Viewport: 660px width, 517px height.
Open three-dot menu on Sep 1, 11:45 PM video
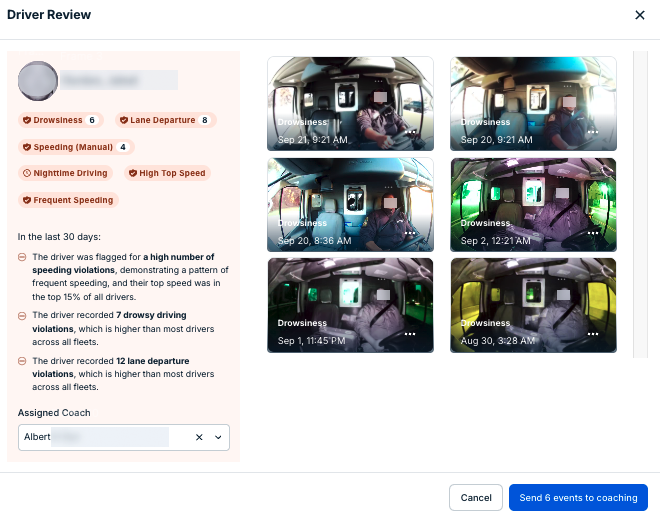[x=410, y=333]
